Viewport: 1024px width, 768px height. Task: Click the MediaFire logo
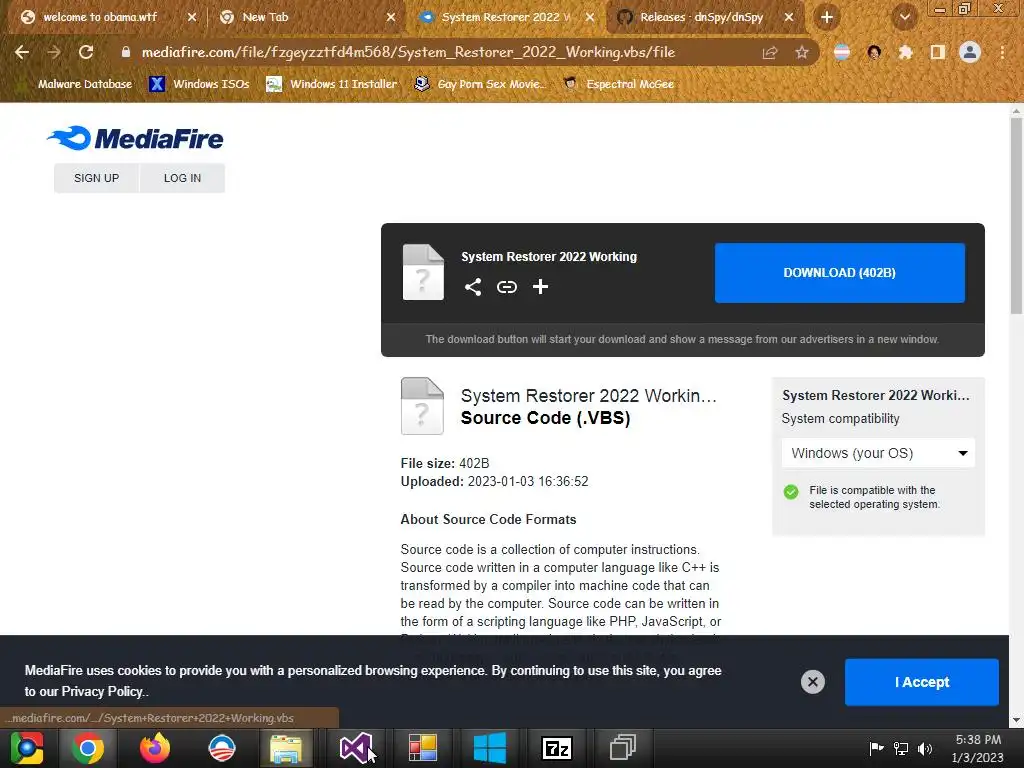pyautogui.click(x=135, y=138)
